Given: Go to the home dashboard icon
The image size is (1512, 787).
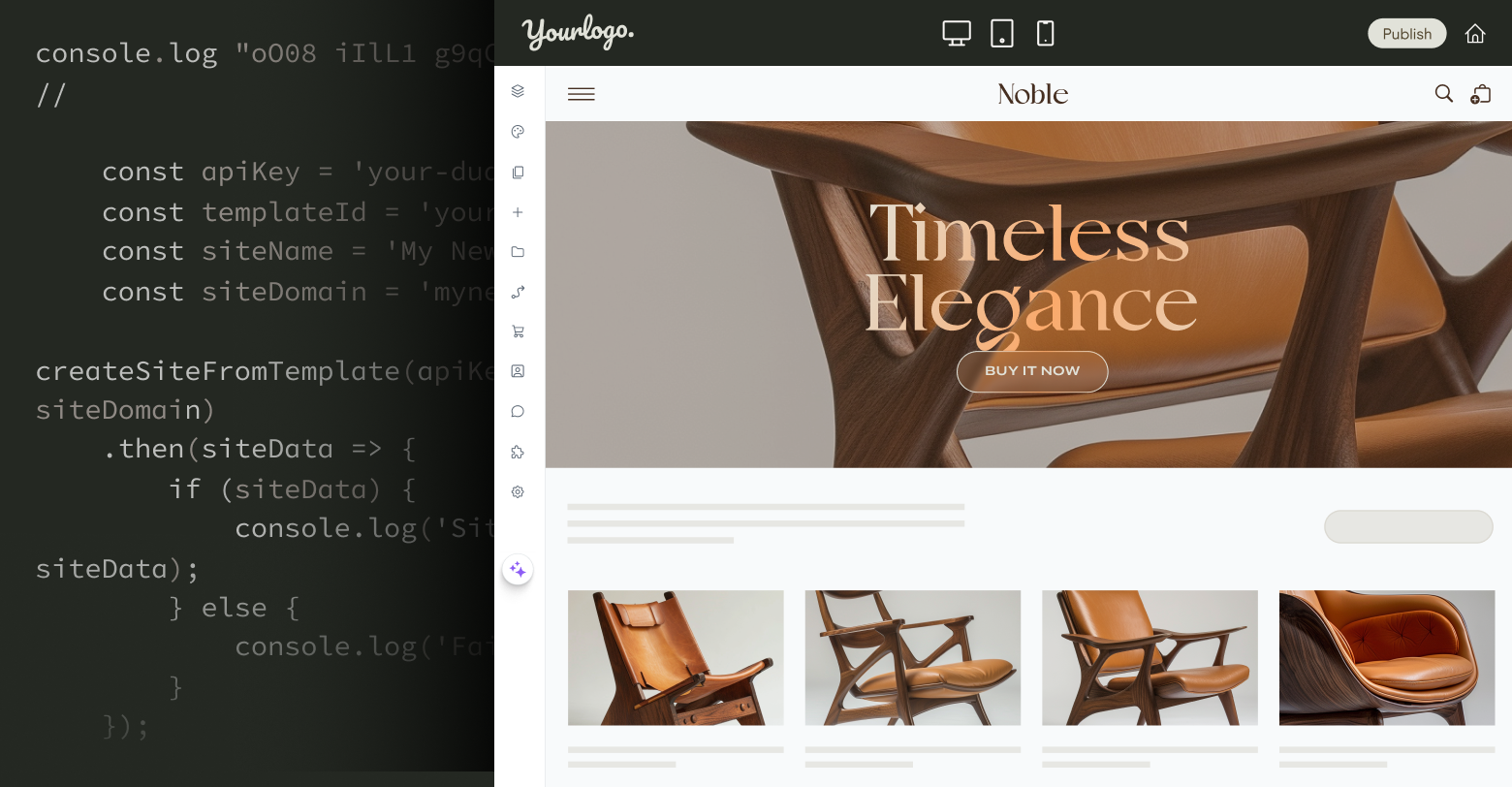Looking at the screenshot, I should (1475, 34).
